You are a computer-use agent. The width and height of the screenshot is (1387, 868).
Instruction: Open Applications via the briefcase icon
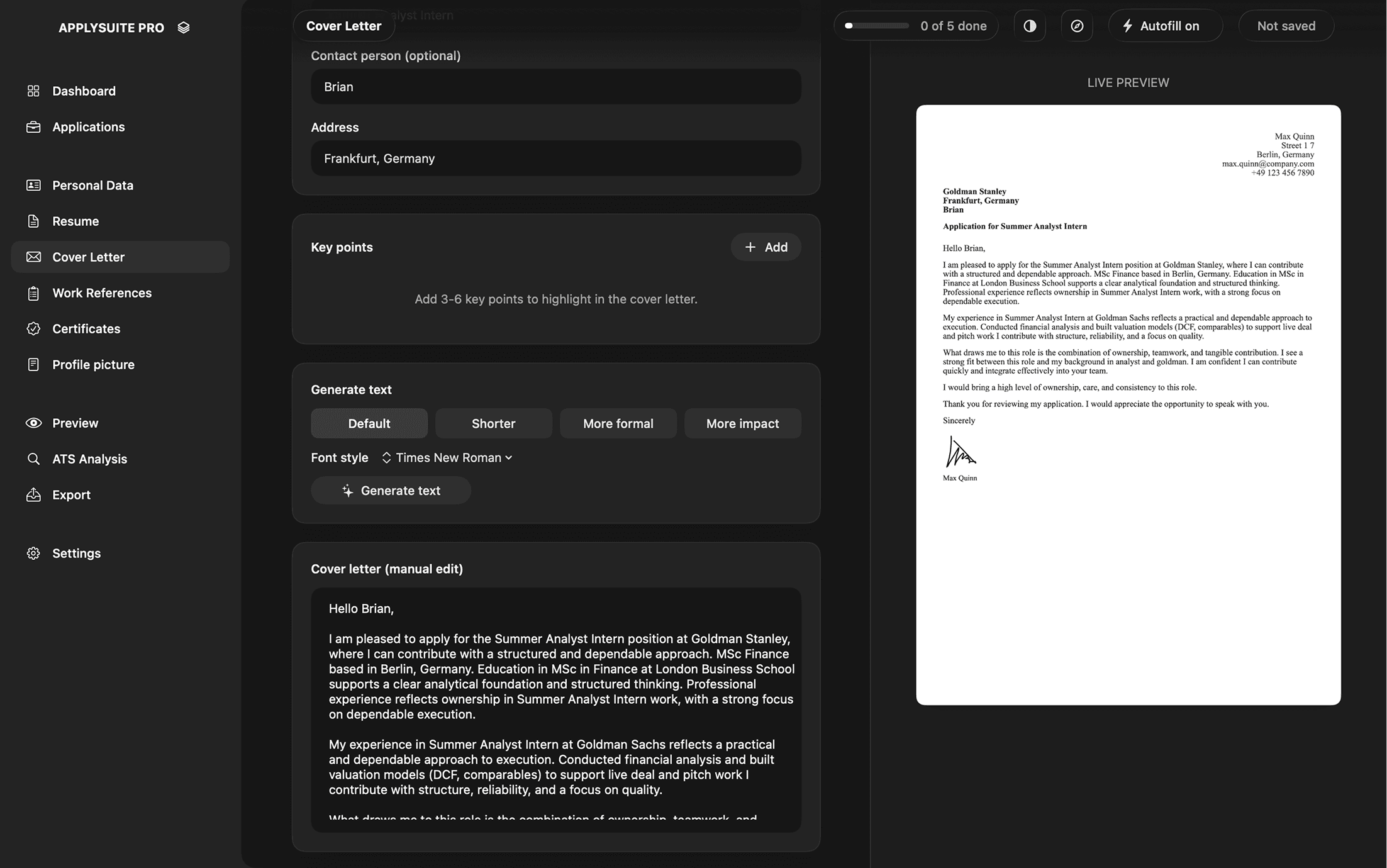[x=33, y=127]
